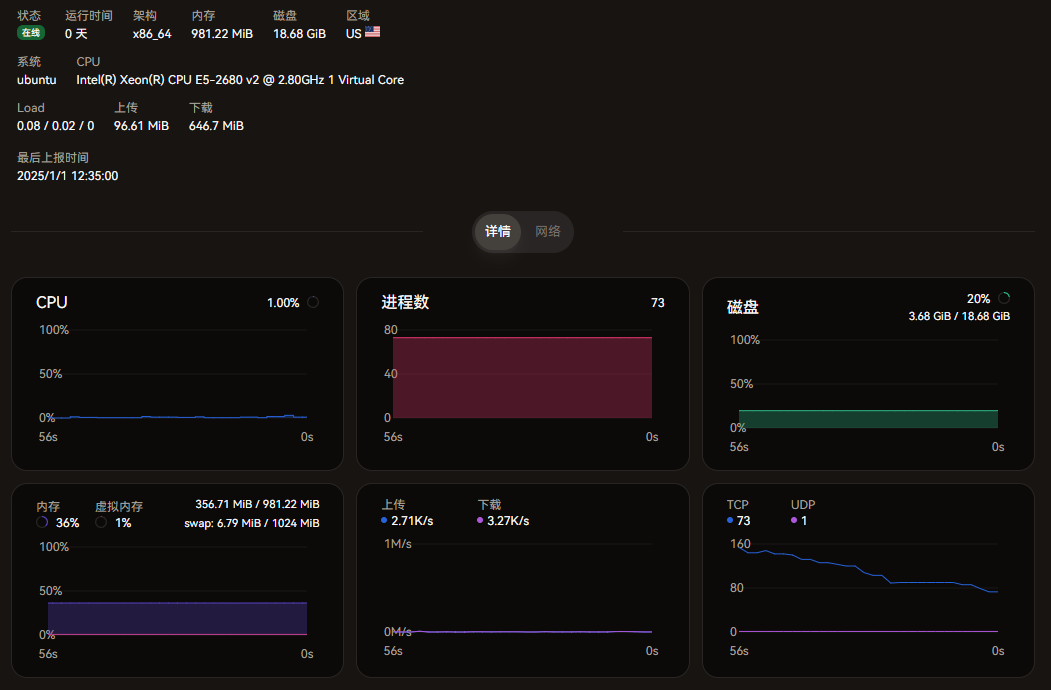Click the Load value 0.08 / 0.02 / 0
1051x690 pixels.
[x=56, y=126]
